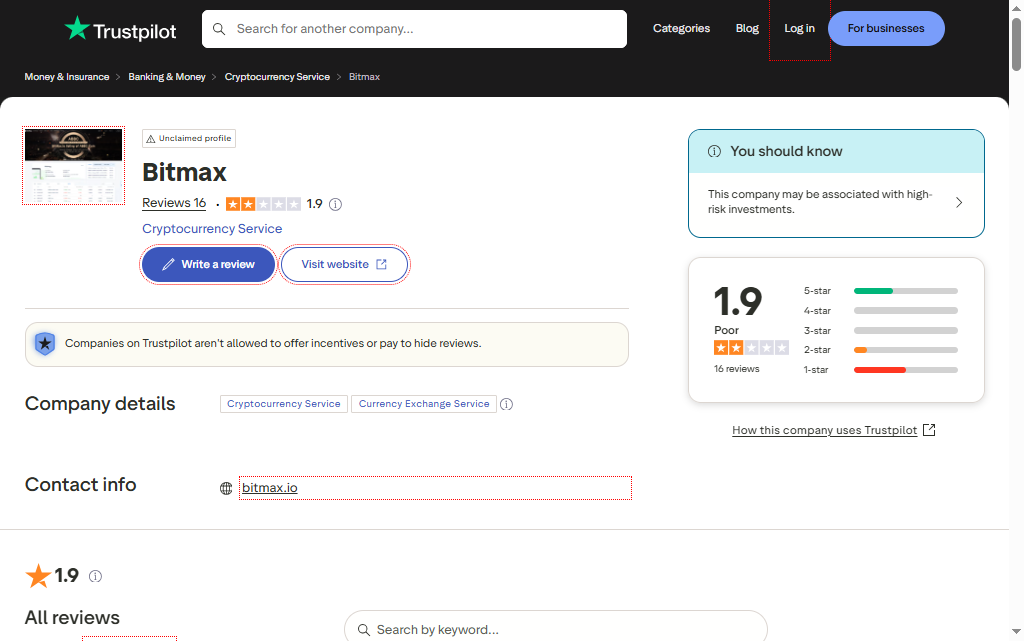Image resolution: width=1024 pixels, height=641 pixels.
Task: Click Log in
Action: click(x=799, y=28)
